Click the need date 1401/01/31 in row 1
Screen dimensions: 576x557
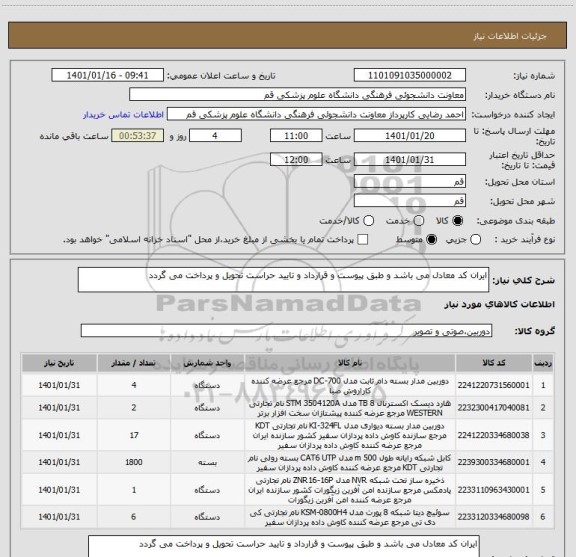point(59,385)
